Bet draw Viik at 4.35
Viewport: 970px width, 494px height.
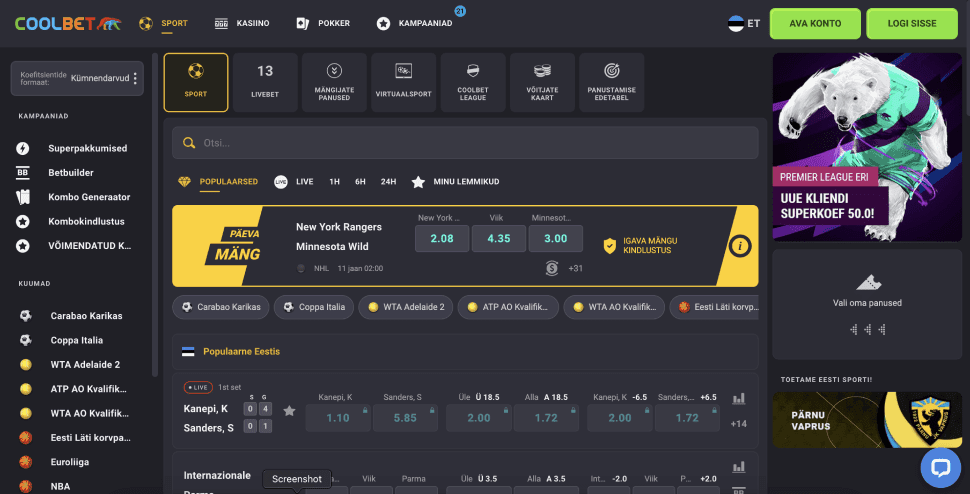click(499, 239)
